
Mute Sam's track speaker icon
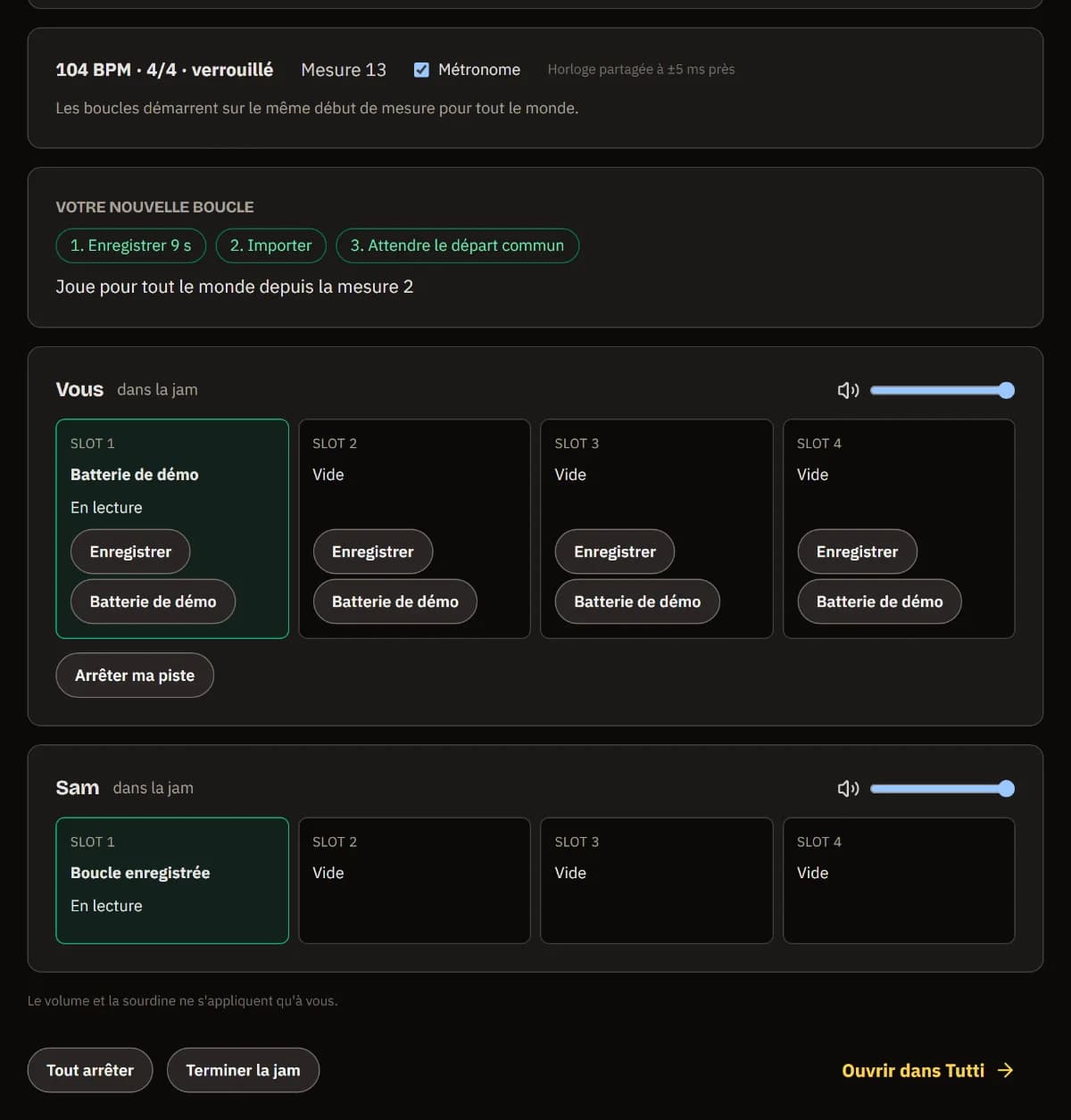coord(848,788)
